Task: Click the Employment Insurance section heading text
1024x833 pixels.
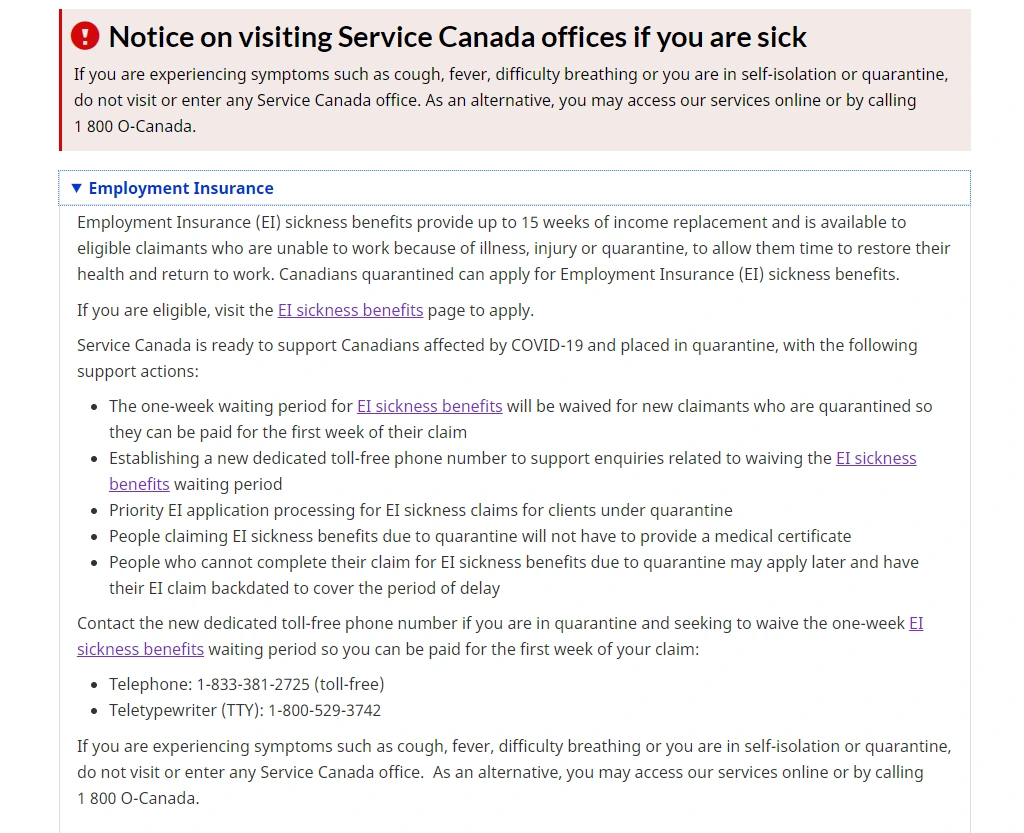Action: tap(181, 188)
